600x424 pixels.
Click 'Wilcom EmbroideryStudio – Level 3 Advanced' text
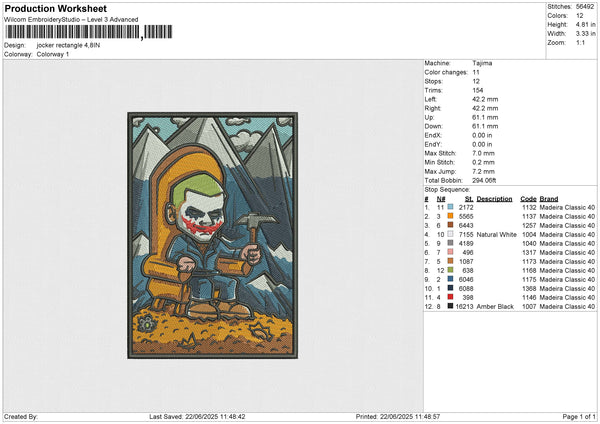pyautogui.click(x=71, y=20)
